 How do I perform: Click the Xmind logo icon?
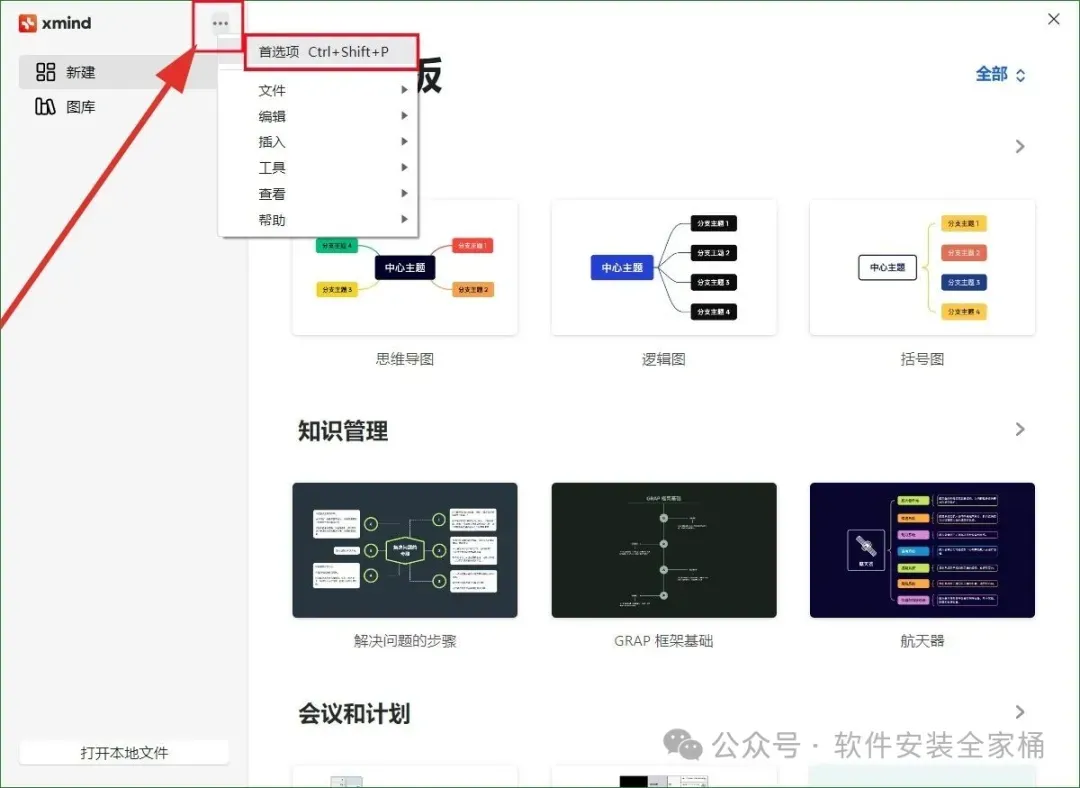[x=28, y=23]
